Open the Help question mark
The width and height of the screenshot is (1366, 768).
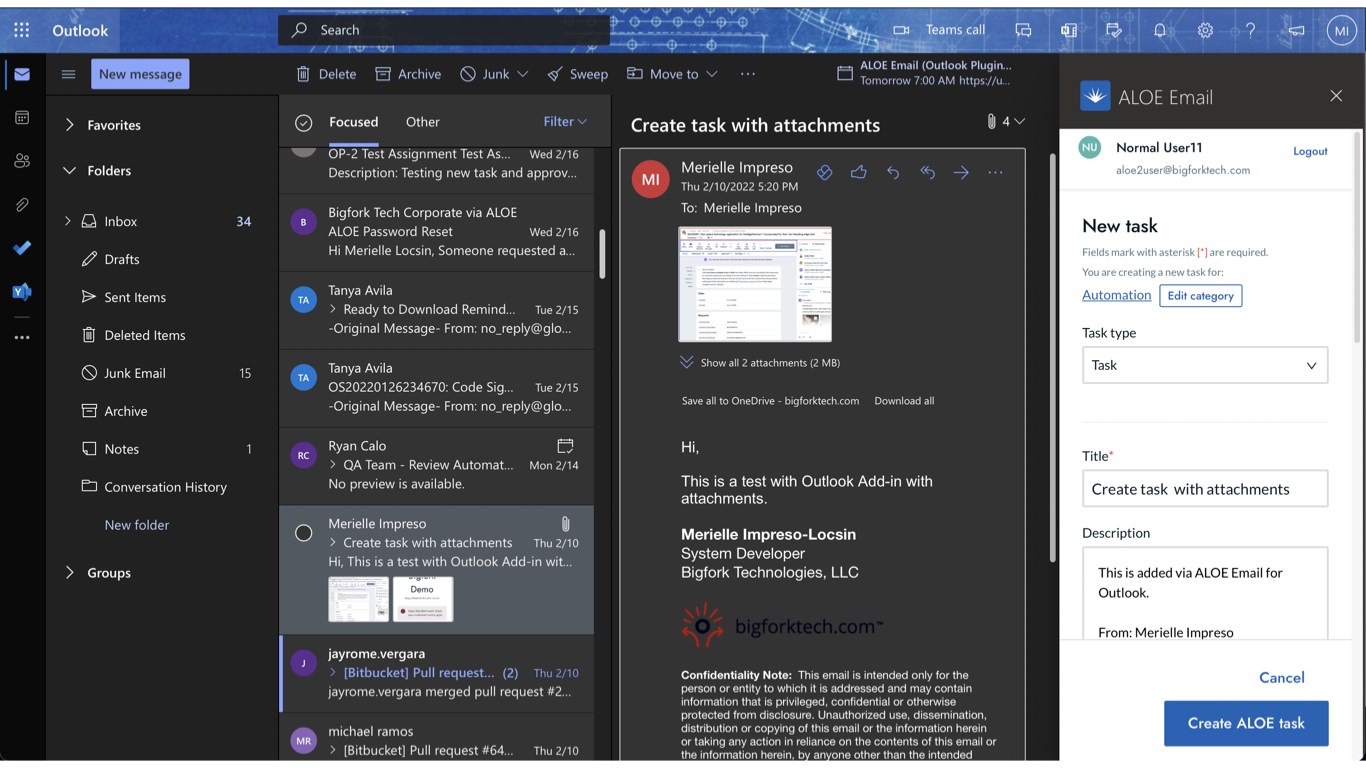coord(1251,30)
